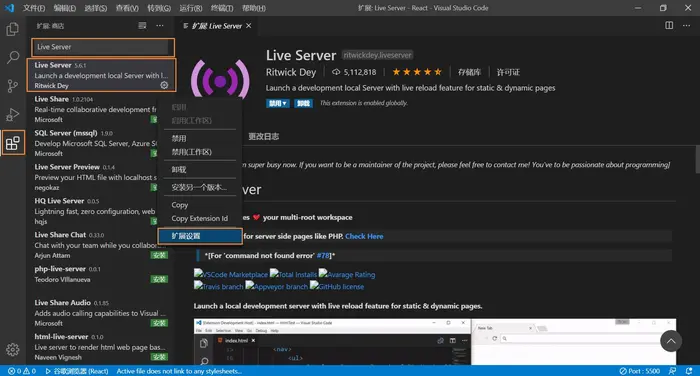The width and height of the screenshot is (700, 376).
Task: Open the Search view icon
Action: click(x=12, y=57)
